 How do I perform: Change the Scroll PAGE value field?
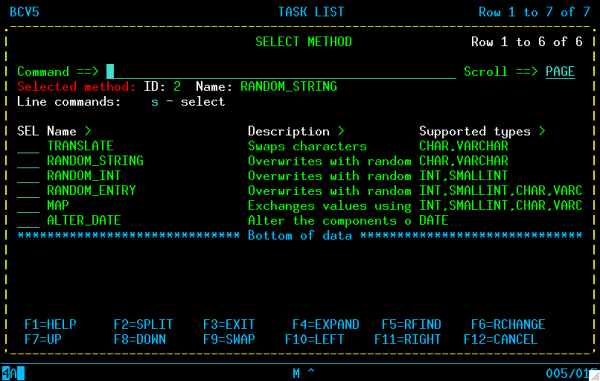pyautogui.click(x=560, y=72)
